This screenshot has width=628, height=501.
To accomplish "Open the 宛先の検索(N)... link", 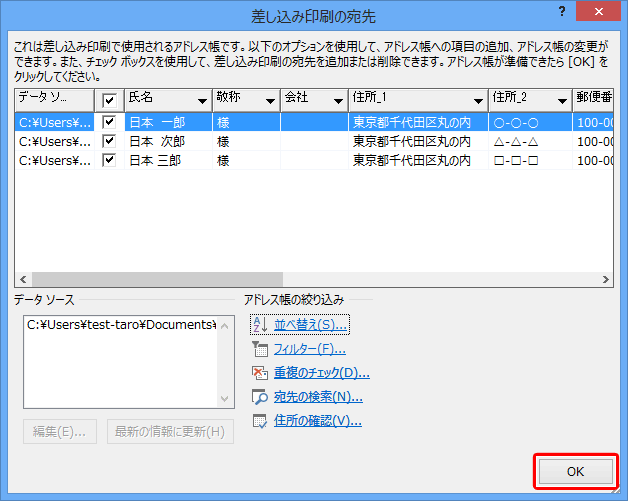I will (318, 397).
